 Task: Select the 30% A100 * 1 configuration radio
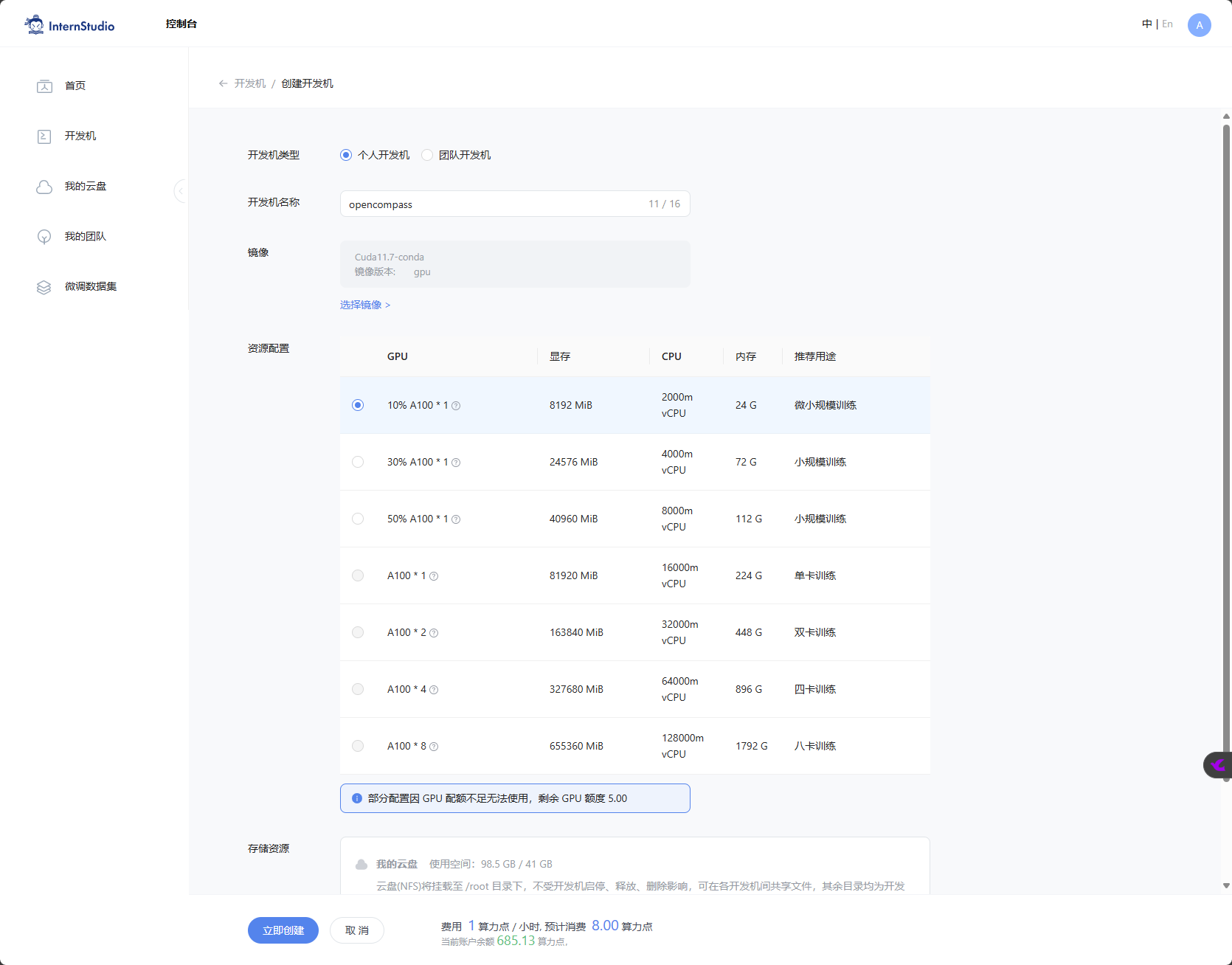(358, 462)
